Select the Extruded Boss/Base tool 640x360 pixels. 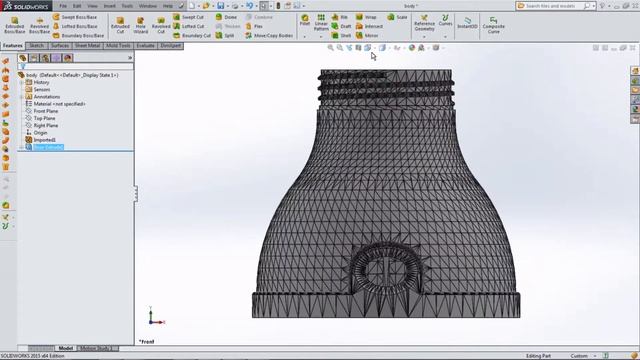15,25
